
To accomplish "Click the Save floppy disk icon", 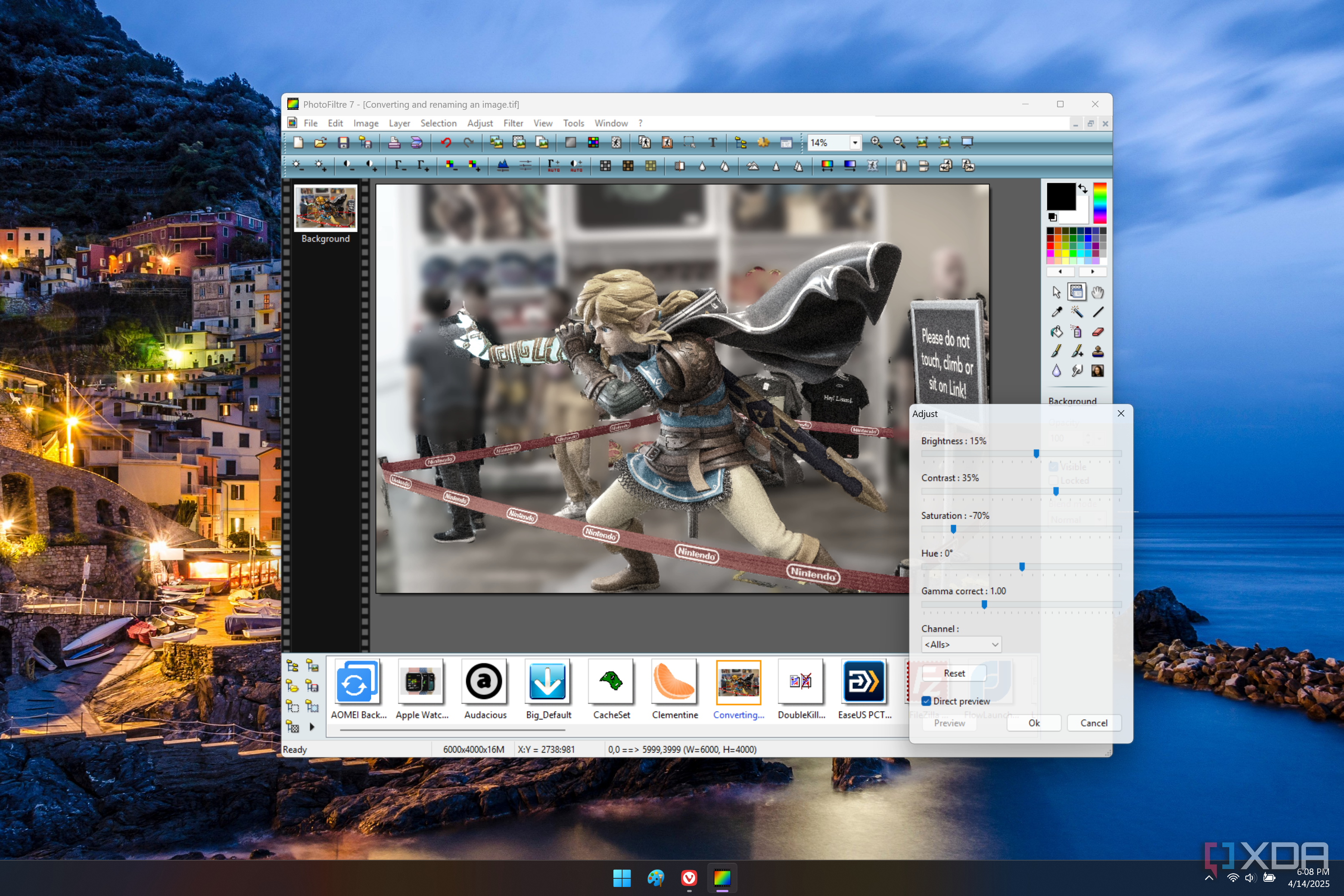I will [343, 142].
